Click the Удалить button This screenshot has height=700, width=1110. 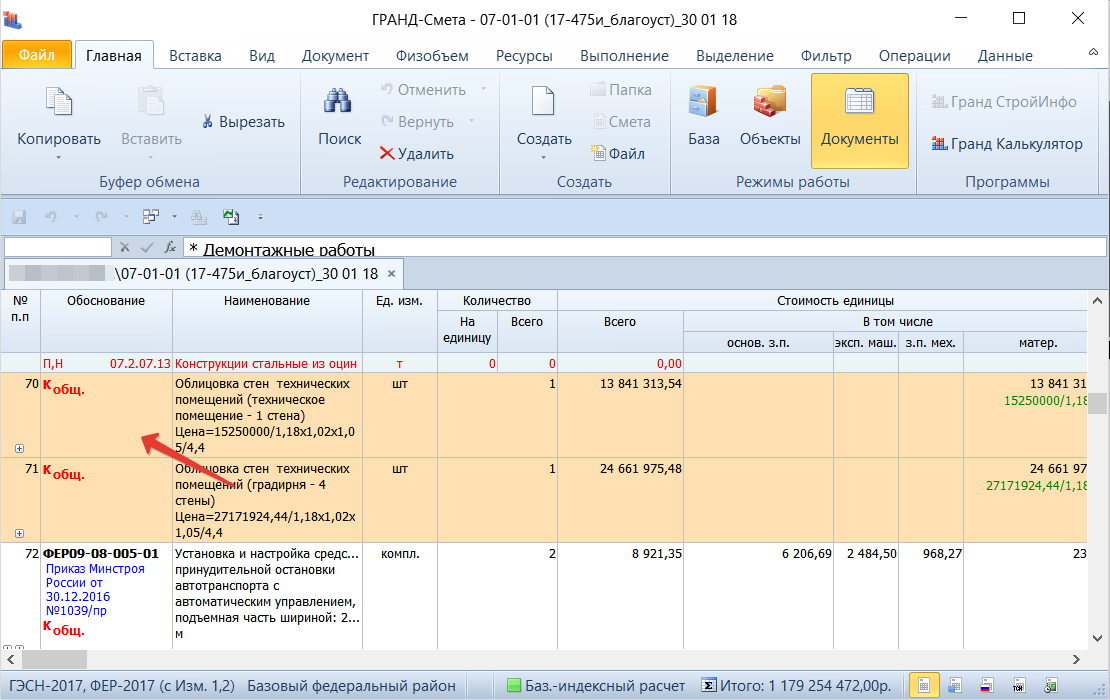pyautogui.click(x=416, y=154)
